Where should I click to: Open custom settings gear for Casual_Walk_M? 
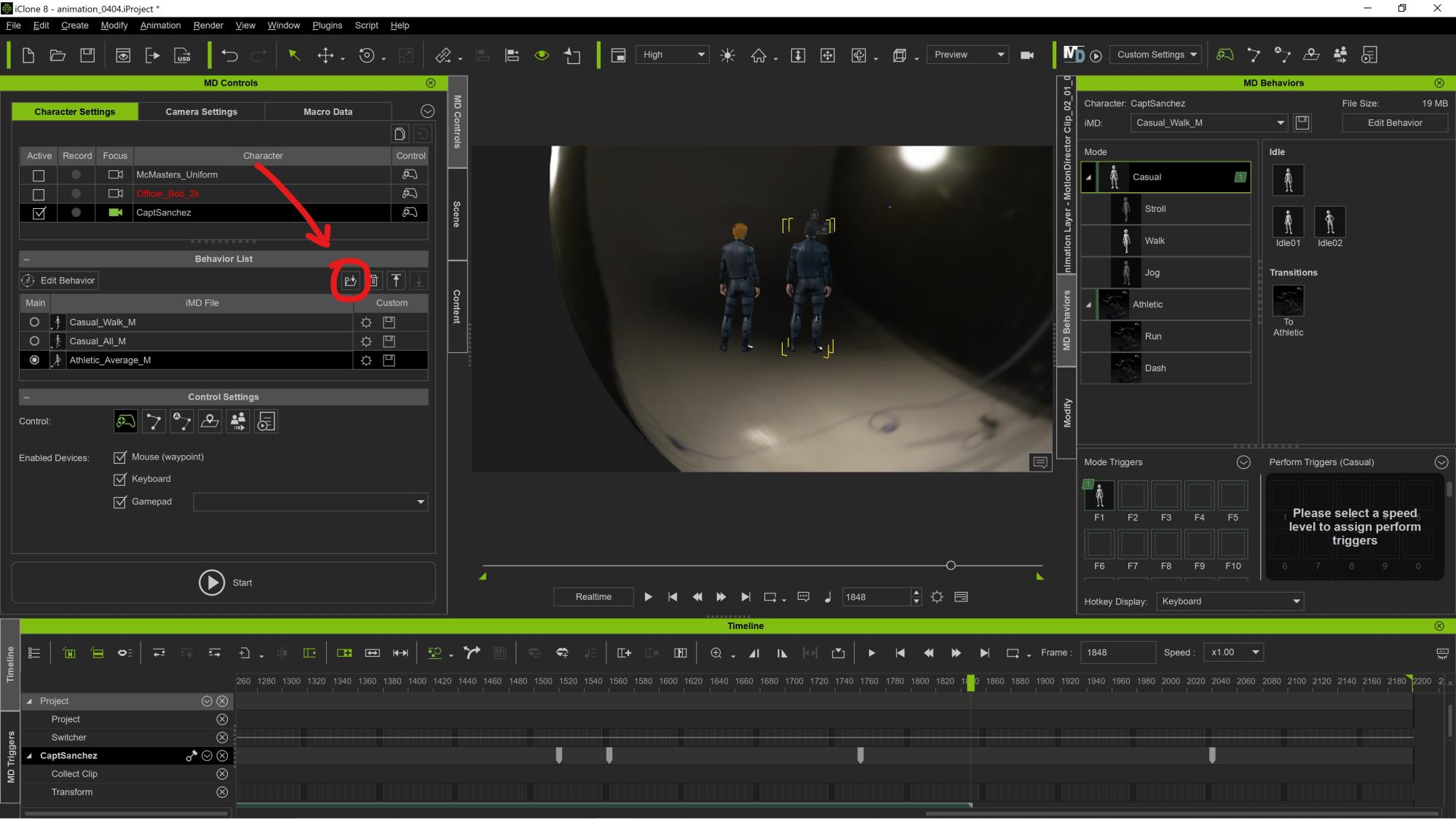tap(366, 323)
